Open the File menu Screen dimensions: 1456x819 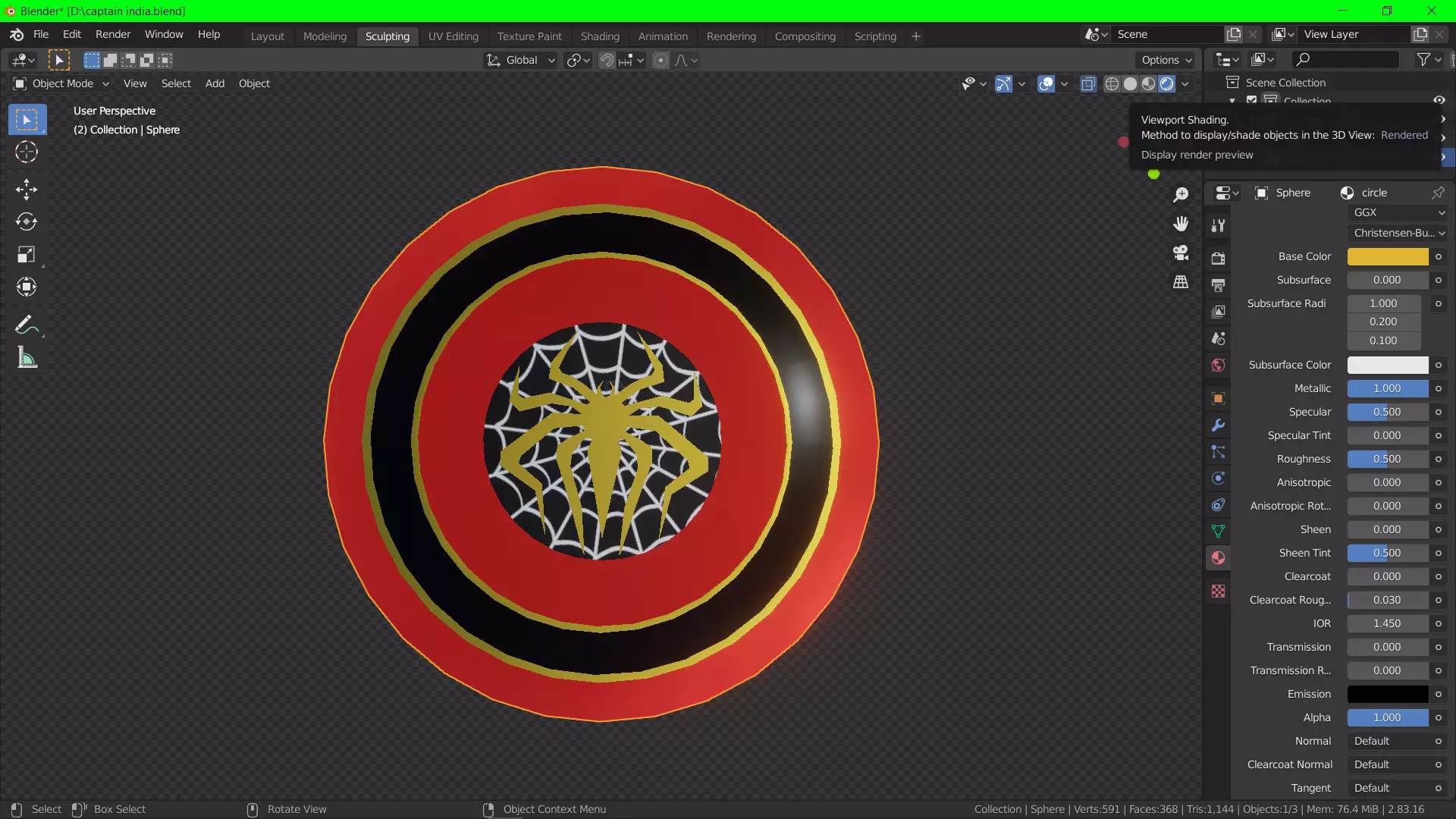(41, 34)
